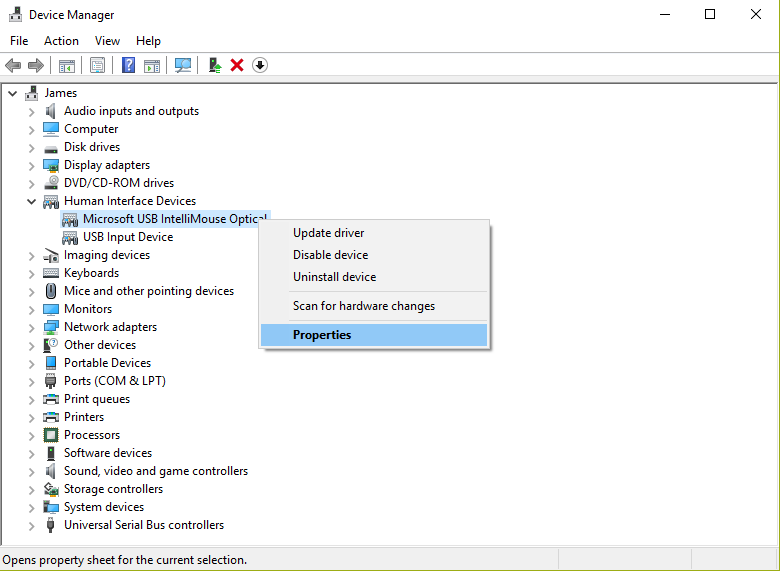Click the Properties sheet toolbar icon
780x571 pixels.
coord(97,65)
